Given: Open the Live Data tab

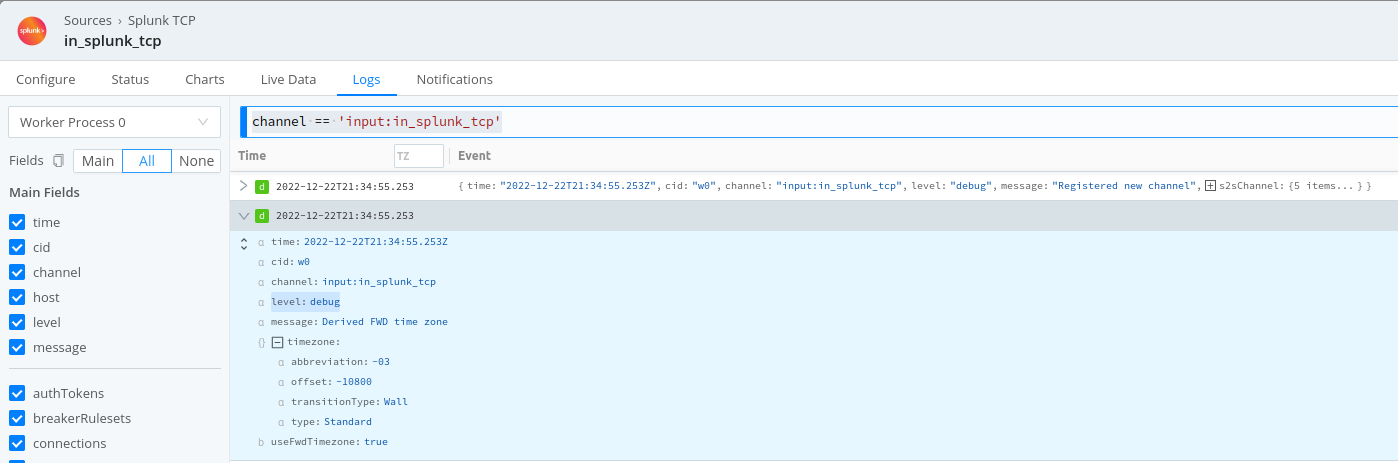Looking at the screenshot, I should click(288, 79).
